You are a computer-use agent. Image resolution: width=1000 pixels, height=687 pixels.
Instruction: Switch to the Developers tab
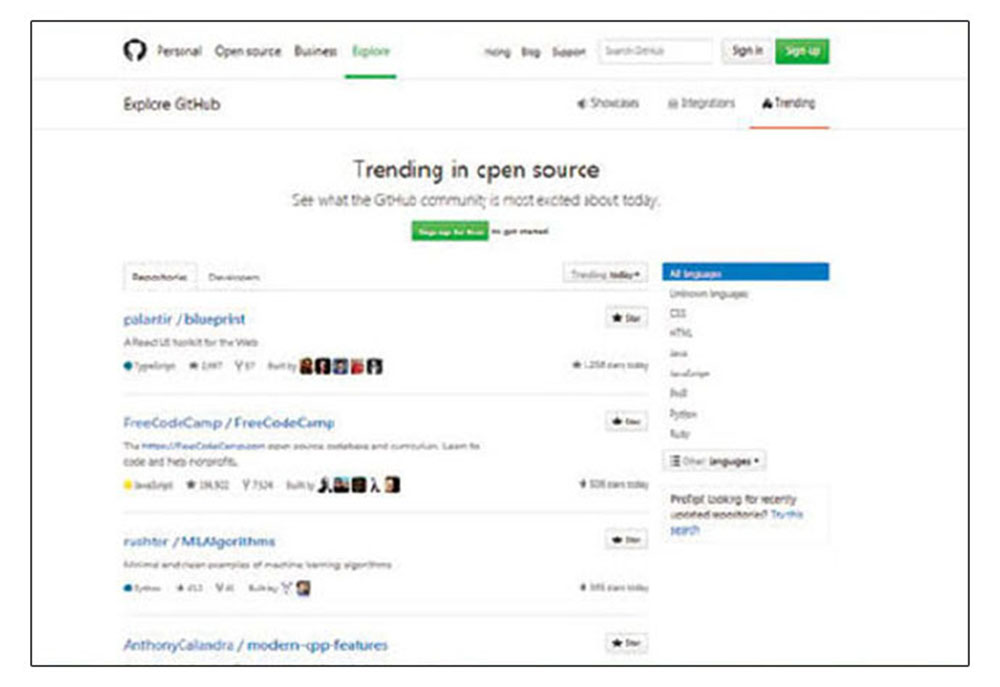[x=233, y=277]
